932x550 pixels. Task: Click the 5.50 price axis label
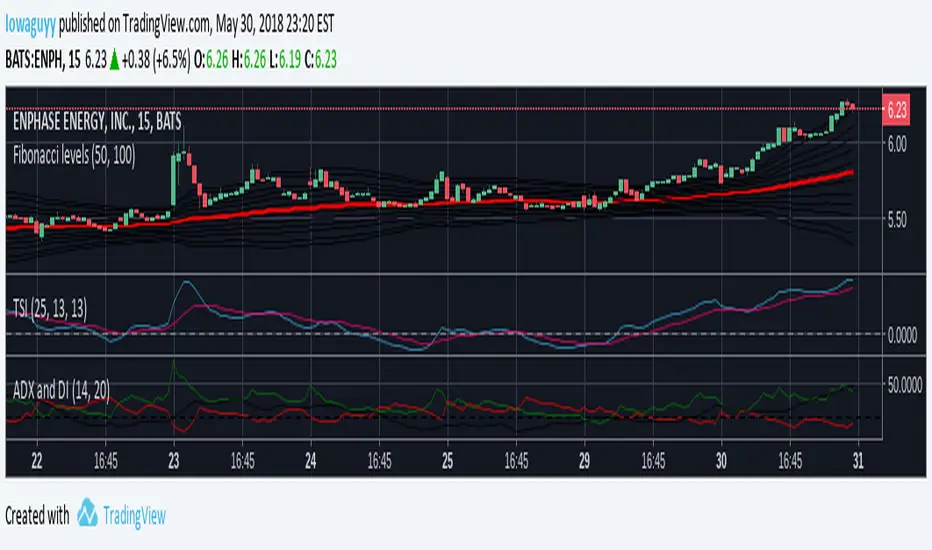897,221
